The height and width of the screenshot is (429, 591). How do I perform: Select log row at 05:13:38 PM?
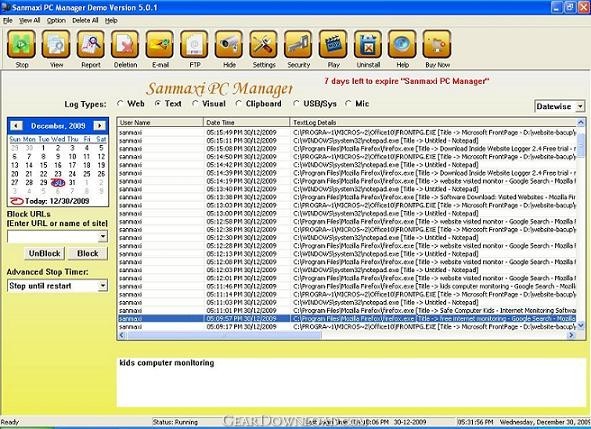pyautogui.click(x=347, y=197)
